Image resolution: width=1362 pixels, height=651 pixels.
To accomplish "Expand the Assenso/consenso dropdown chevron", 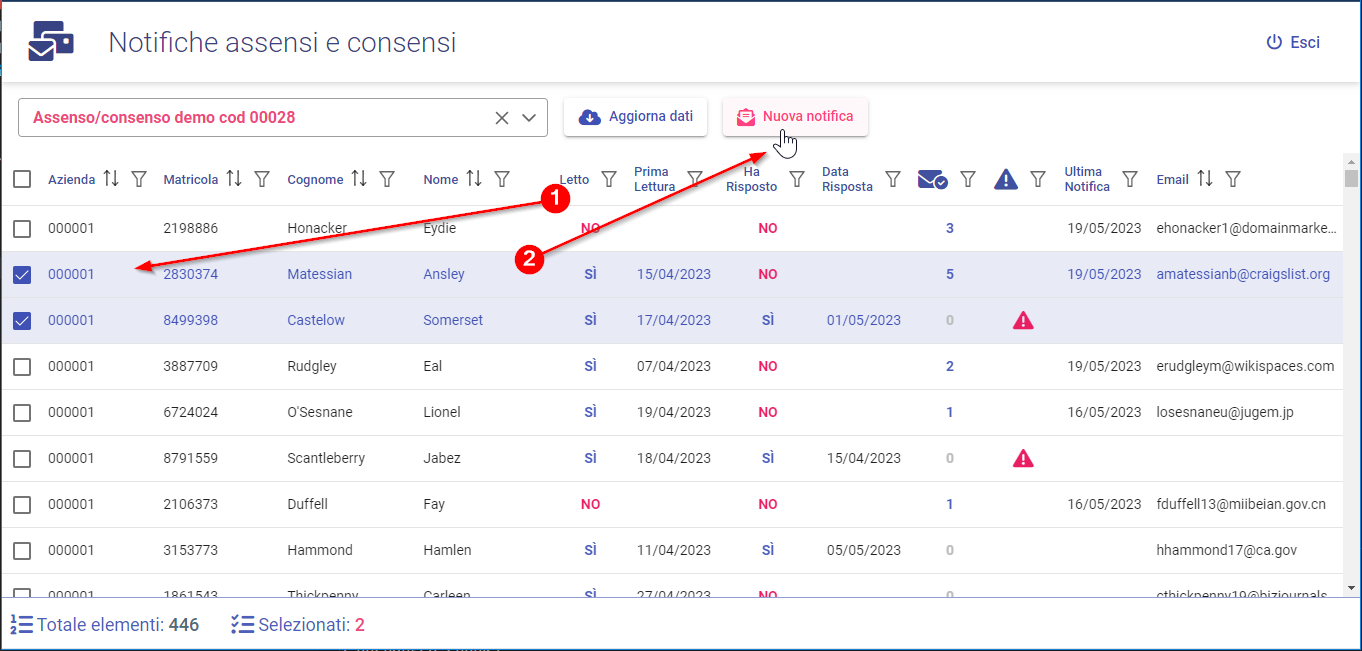I will [x=530, y=117].
